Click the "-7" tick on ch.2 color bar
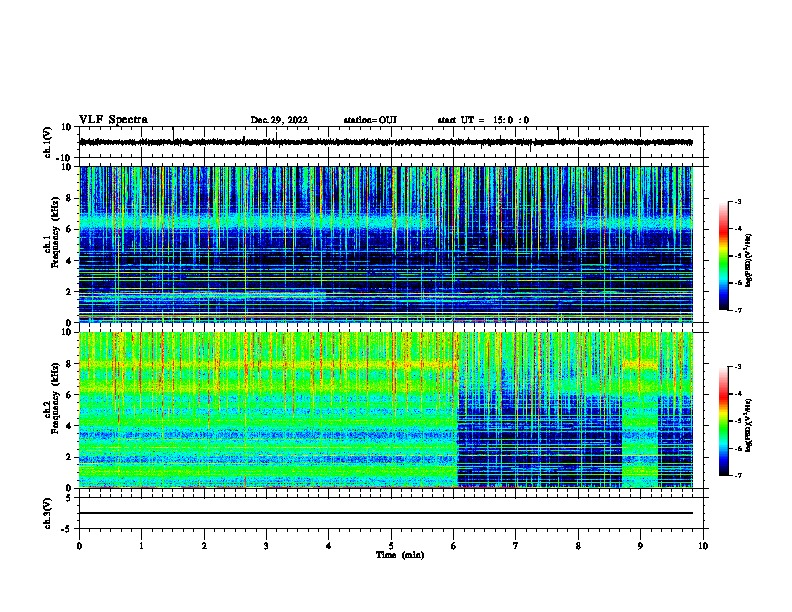This screenshot has height=612, width=792. tap(737, 475)
